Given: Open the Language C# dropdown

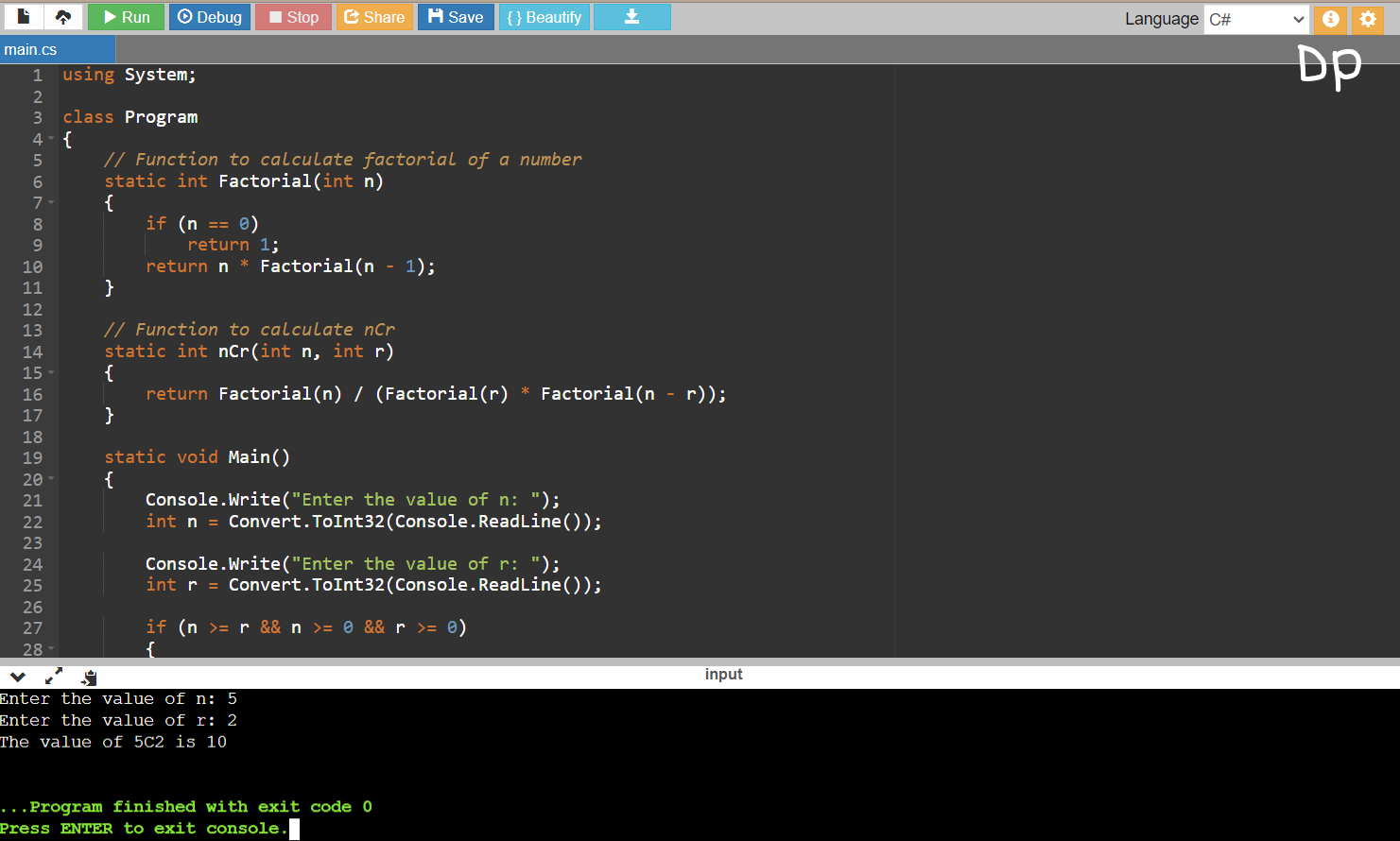Looking at the screenshot, I should pos(1255,19).
